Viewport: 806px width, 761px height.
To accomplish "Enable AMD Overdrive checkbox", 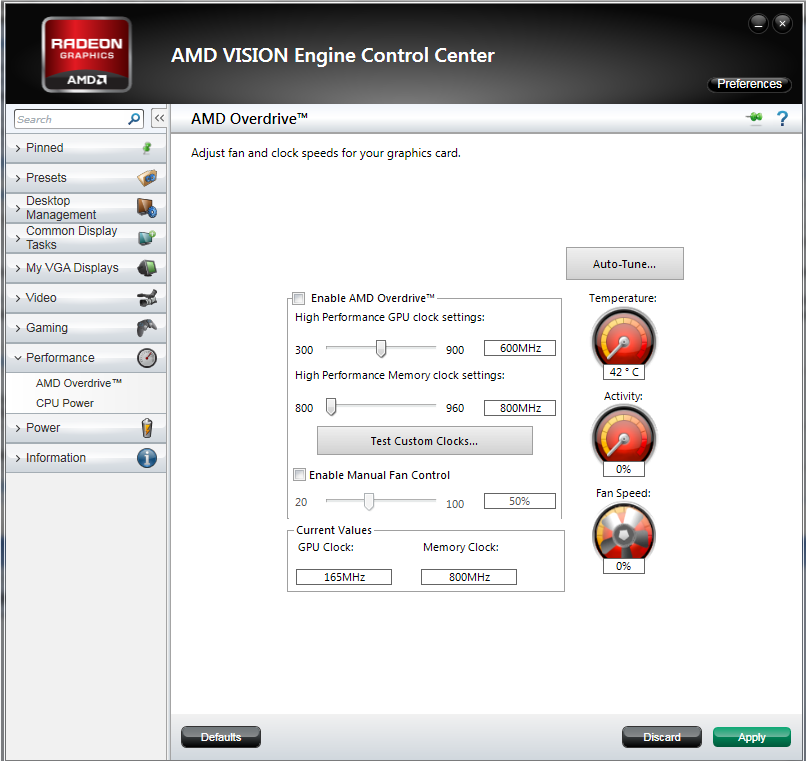I will (x=298, y=298).
